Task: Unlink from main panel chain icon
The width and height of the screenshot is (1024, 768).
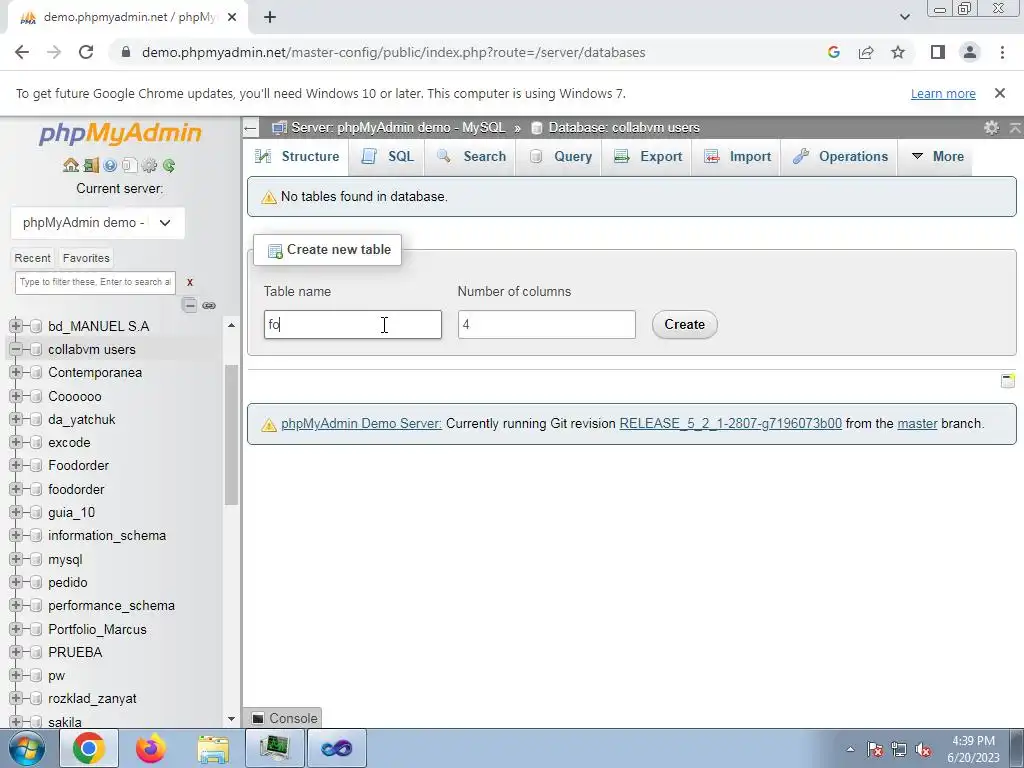Action: (209, 305)
